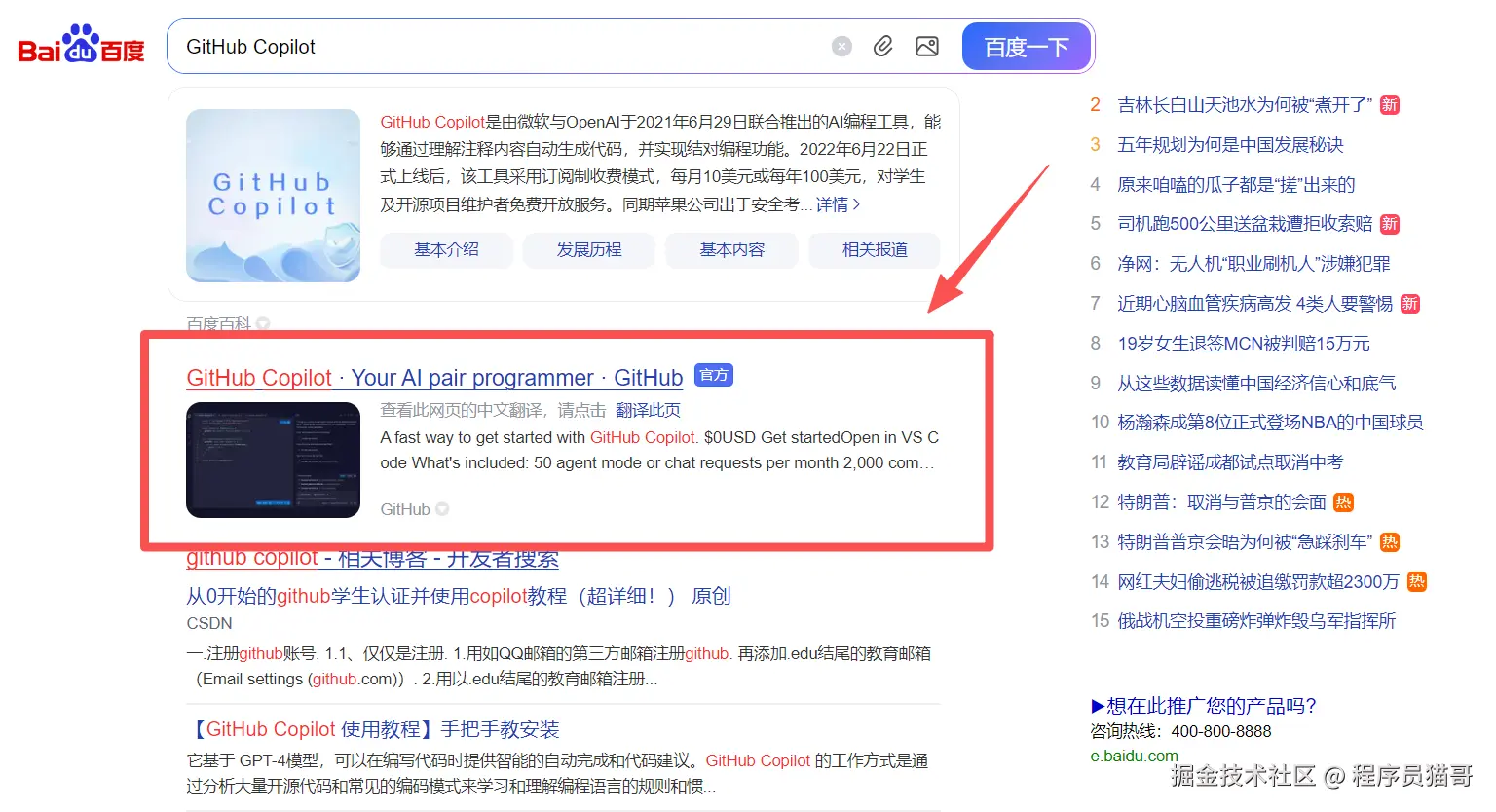Screen dimensions: 1496x812
Task: Click hotline number 400-800-8888
Action: pos(1221,731)
